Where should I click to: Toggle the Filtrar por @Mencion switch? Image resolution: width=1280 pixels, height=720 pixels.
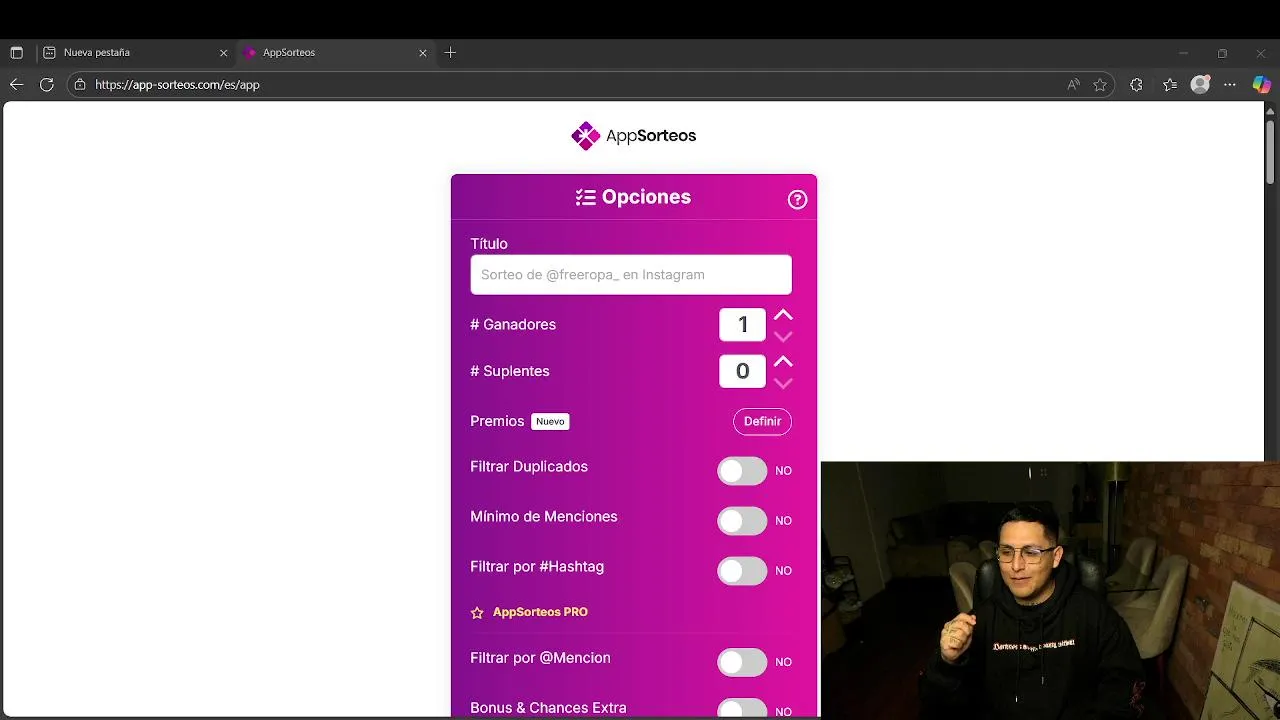[x=742, y=662]
